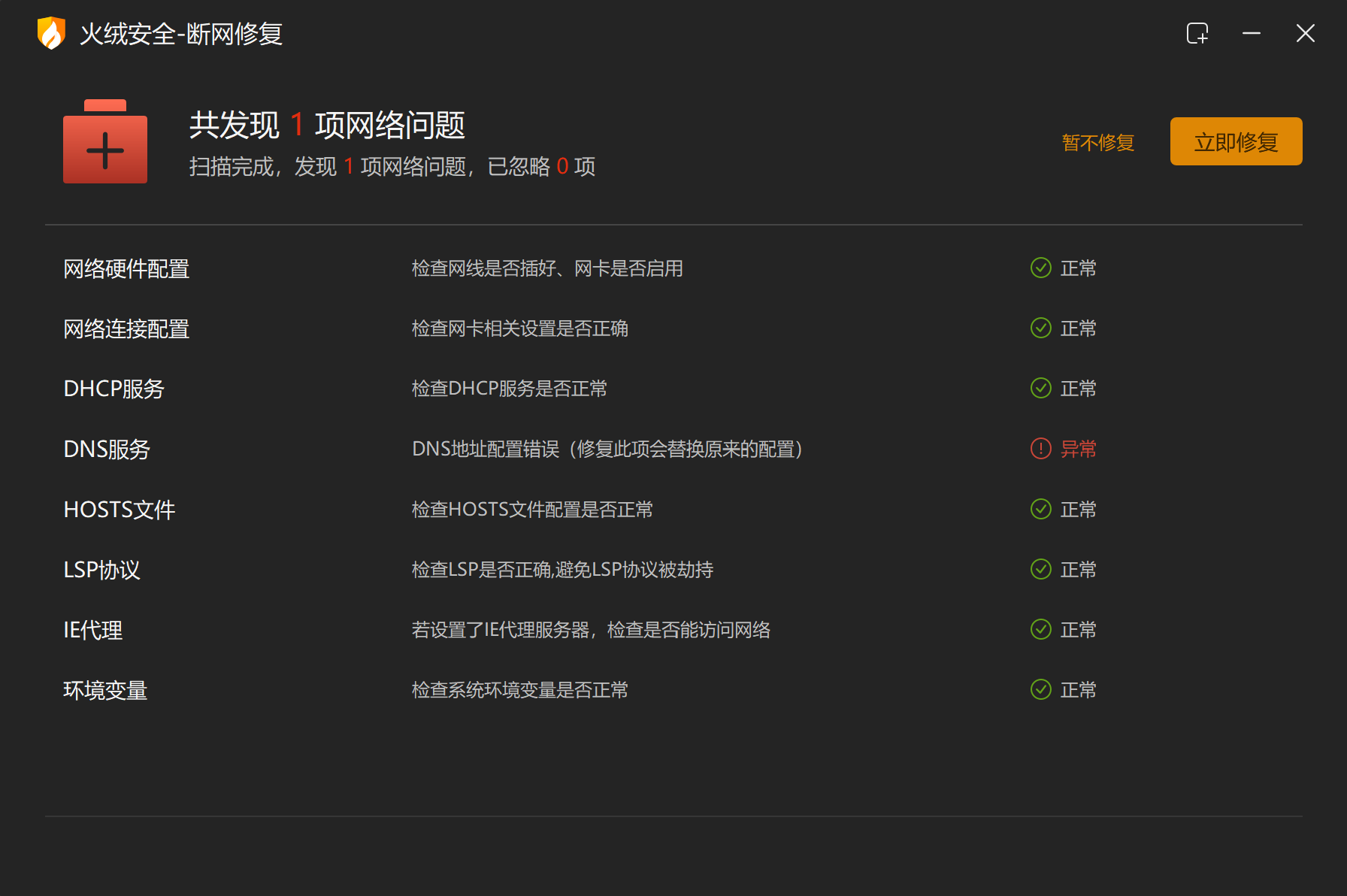This screenshot has width=1347, height=896.
Task: Click 正常 status in DHCP服务 row
Action: tap(1078, 389)
